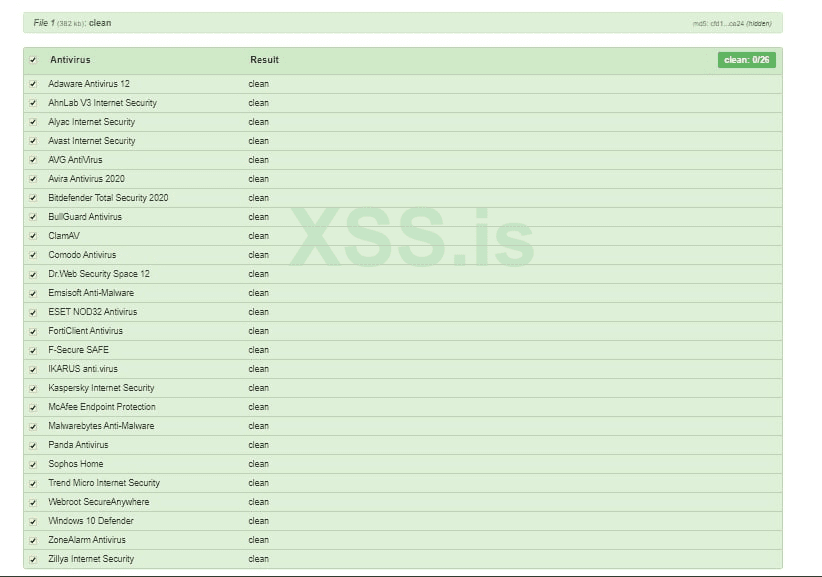Click the Result column header
This screenshot has width=822, height=577.
(x=264, y=60)
